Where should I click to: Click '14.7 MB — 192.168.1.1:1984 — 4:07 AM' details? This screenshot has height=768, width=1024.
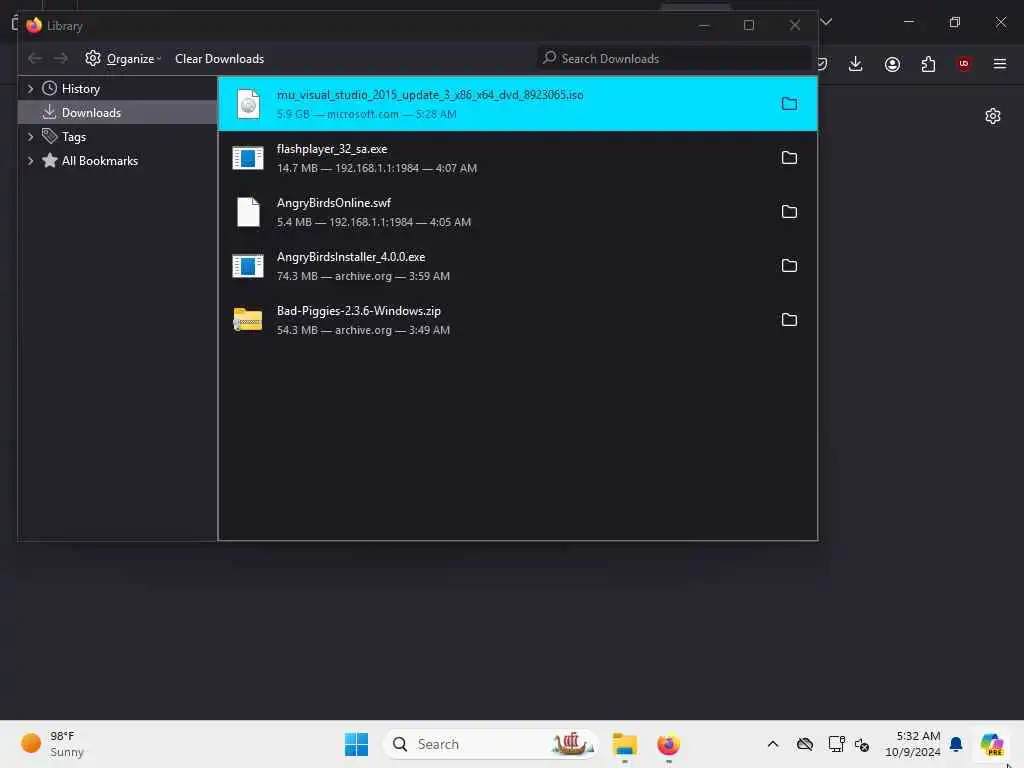click(377, 168)
